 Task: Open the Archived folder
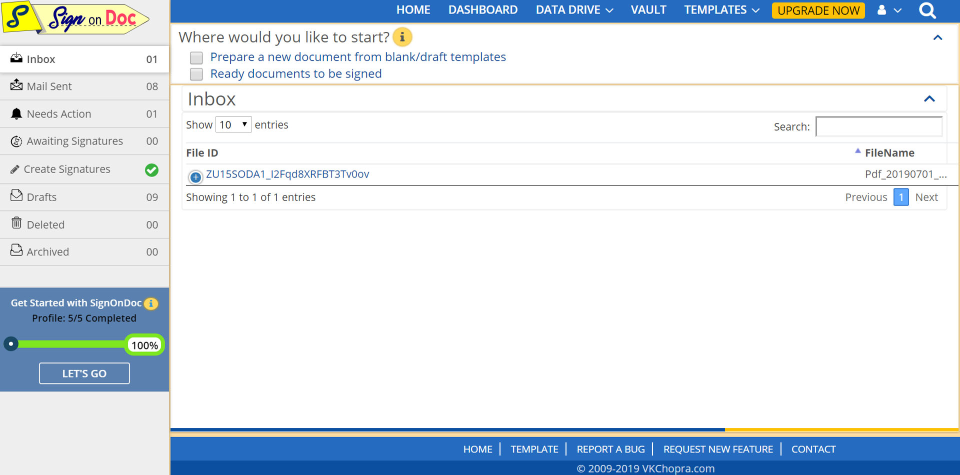click(x=84, y=252)
